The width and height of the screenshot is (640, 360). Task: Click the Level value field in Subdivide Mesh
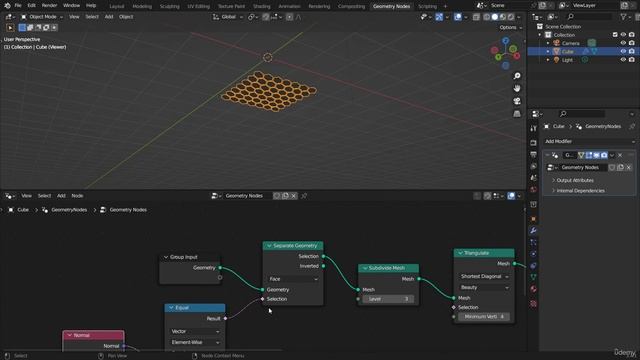388,299
